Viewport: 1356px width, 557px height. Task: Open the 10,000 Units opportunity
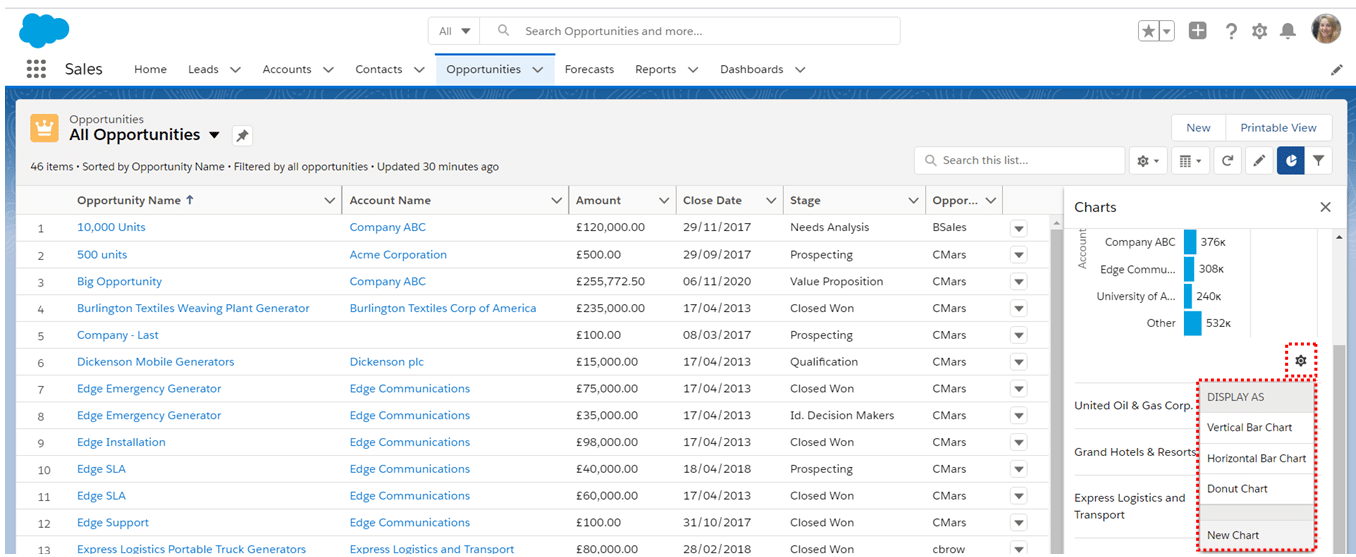pos(111,227)
